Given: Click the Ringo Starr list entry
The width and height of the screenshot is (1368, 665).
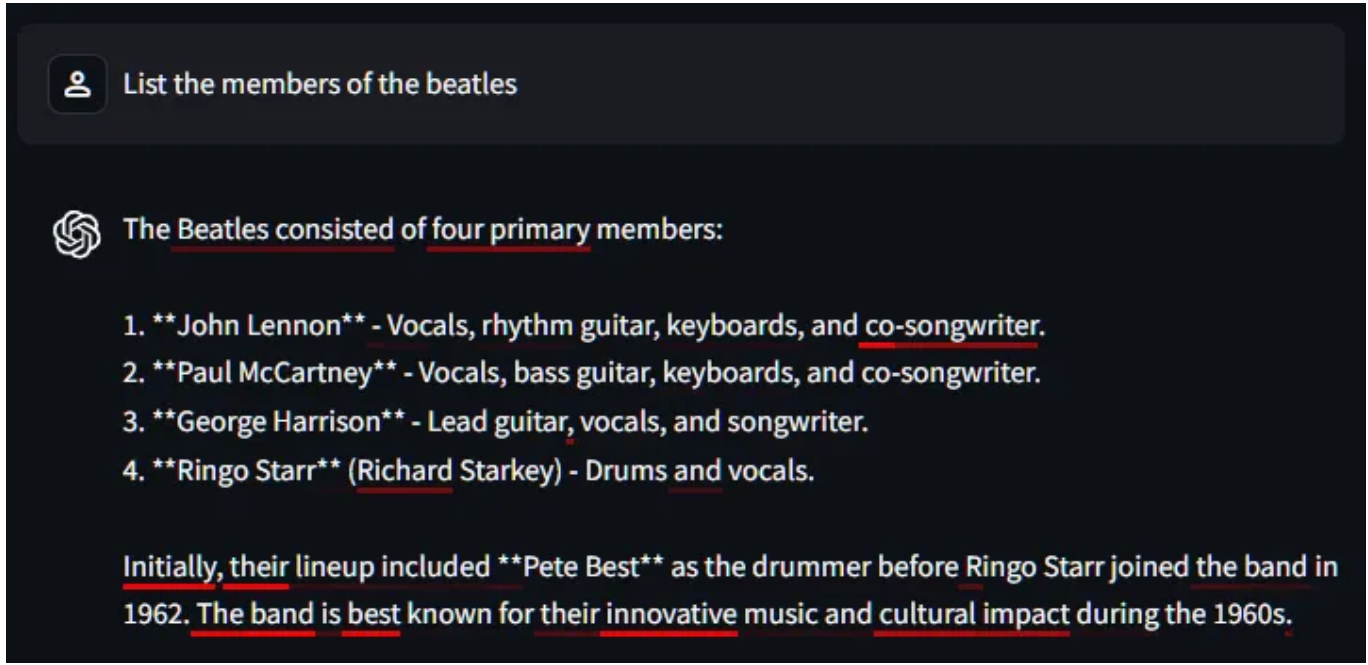Looking at the screenshot, I should coord(469,470).
